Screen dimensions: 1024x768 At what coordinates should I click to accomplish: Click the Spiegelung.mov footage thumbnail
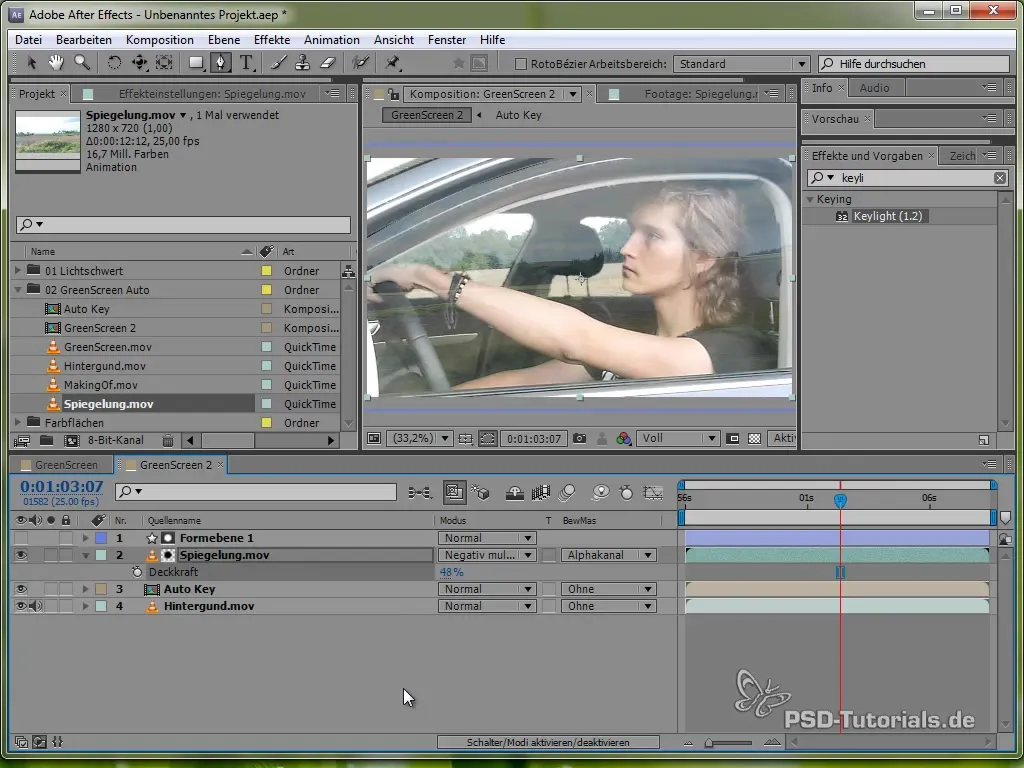[48, 141]
